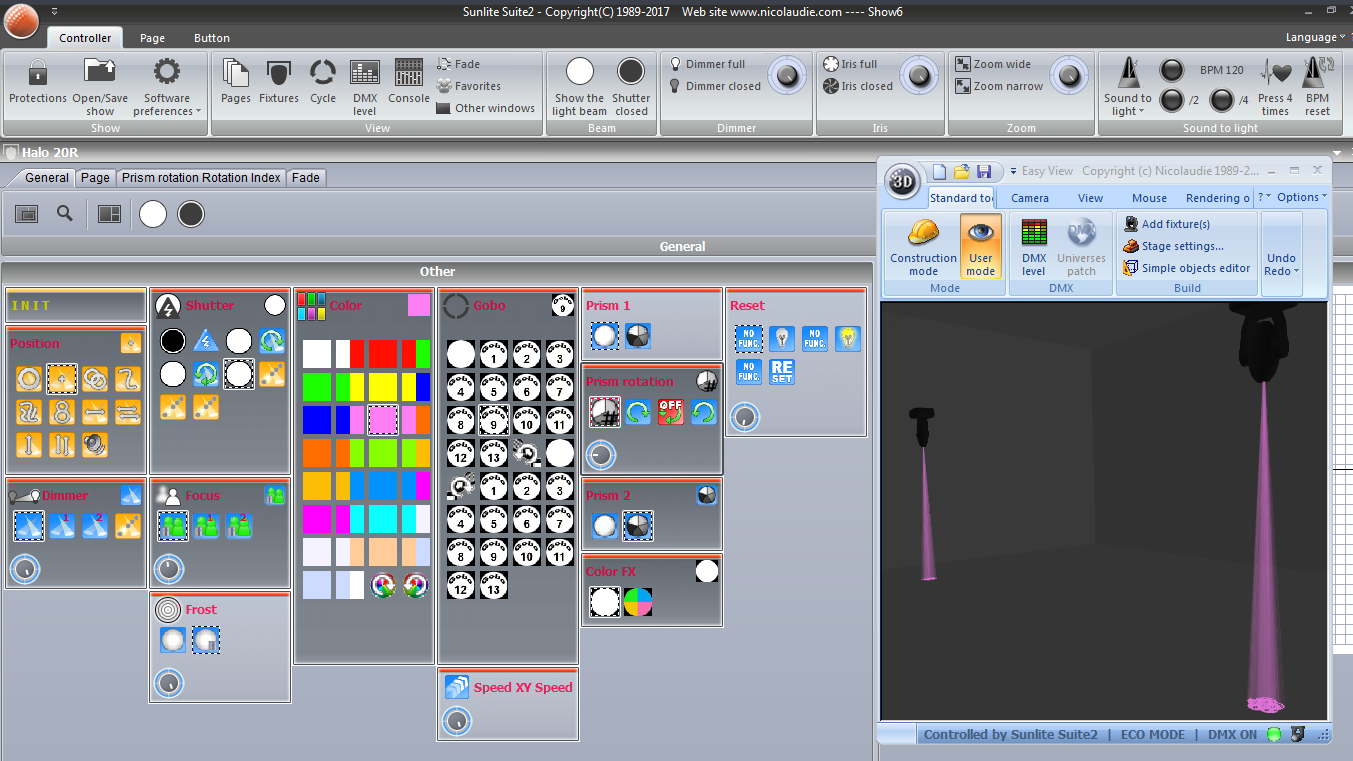Click the Press 4 times tap-tempo icon

click(1275, 86)
